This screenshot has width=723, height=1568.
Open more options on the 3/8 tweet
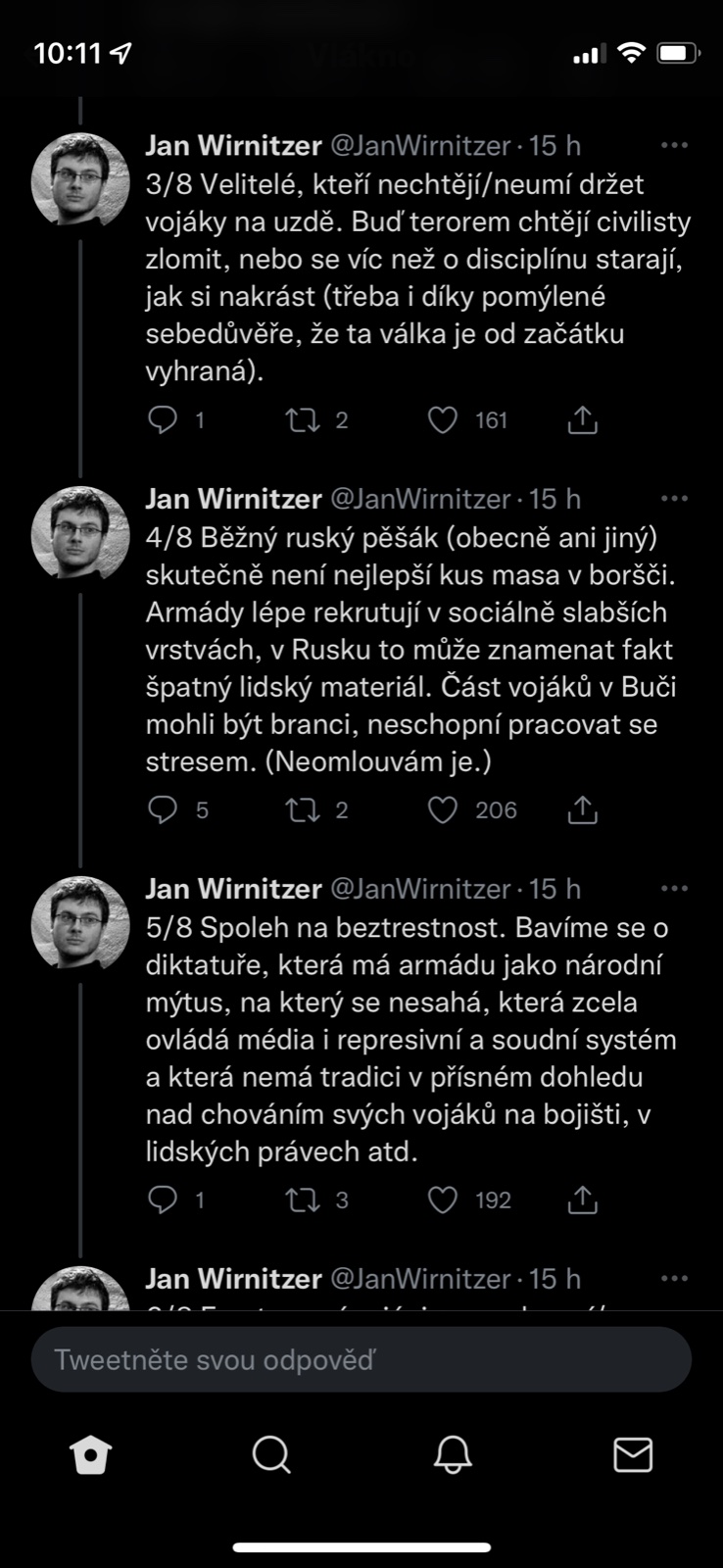click(x=674, y=146)
